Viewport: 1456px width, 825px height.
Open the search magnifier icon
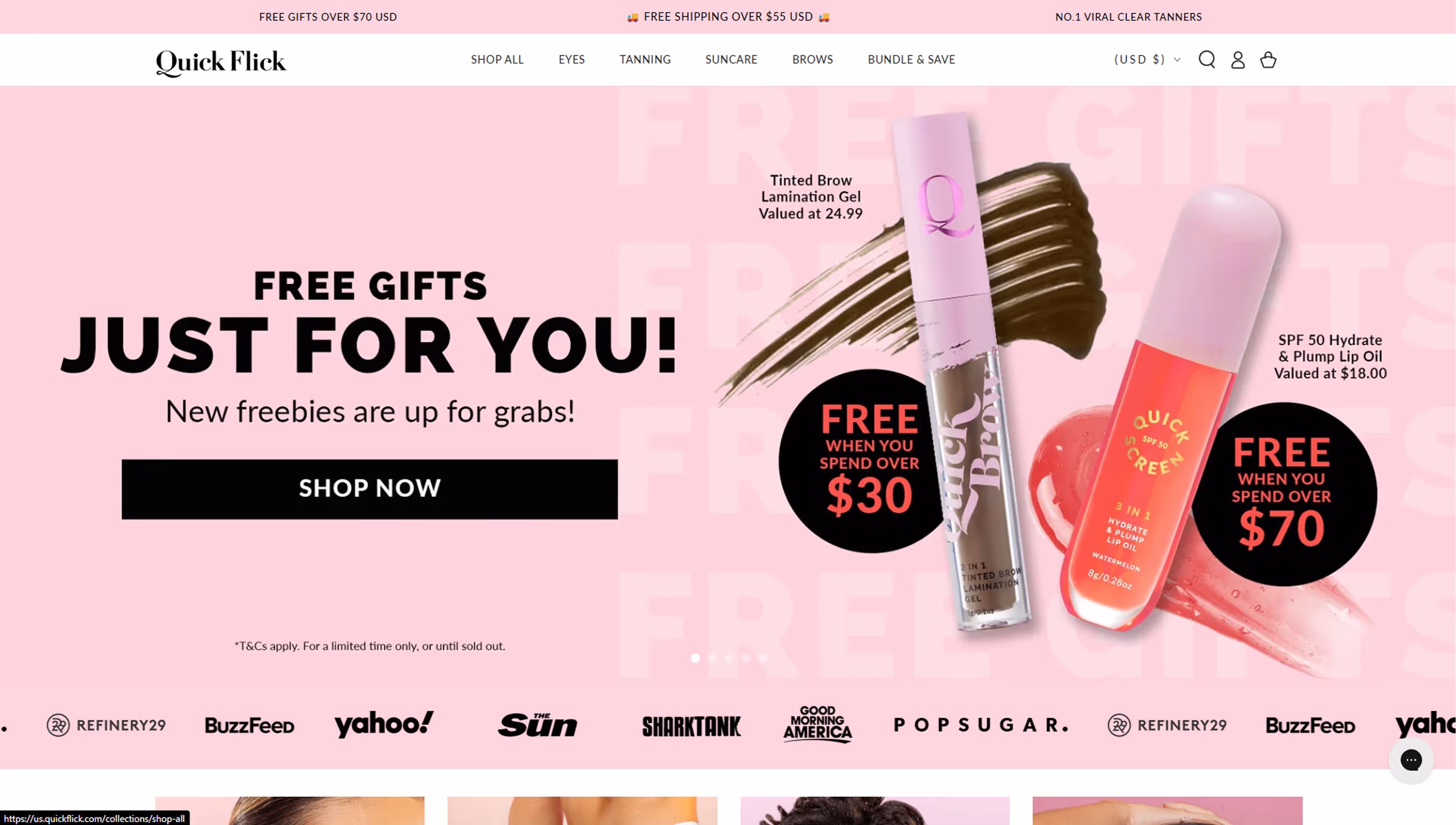[x=1207, y=60]
